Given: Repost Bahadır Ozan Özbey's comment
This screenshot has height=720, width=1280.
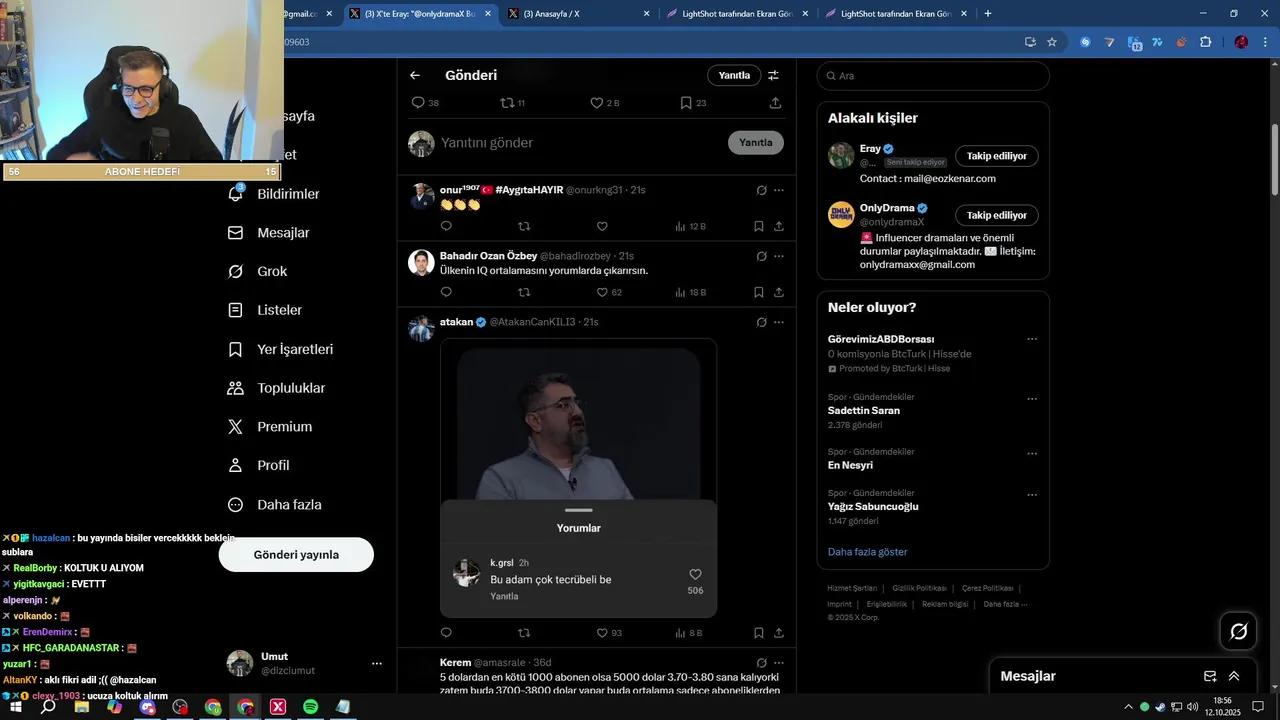Looking at the screenshot, I should click(524, 292).
